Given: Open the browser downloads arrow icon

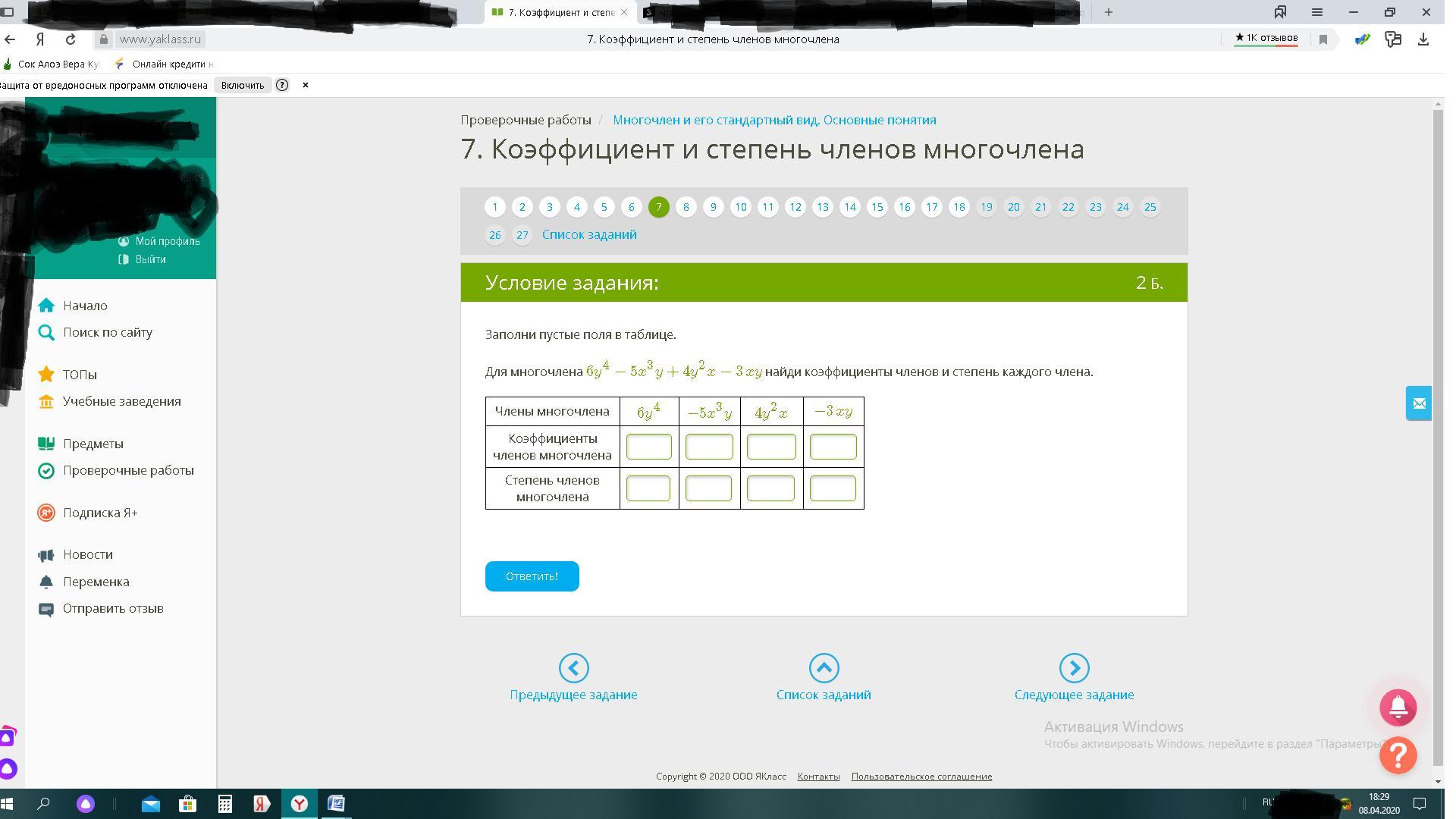Looking at the screenshot, I should [x=1423, y=39].
